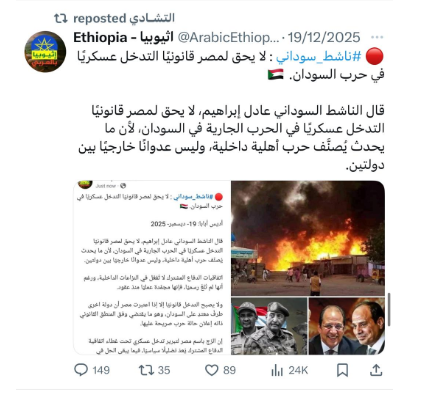Repost the tweet with the retweet icon
The width and height of the screenshot is (438, 403).
coord(146,370)
